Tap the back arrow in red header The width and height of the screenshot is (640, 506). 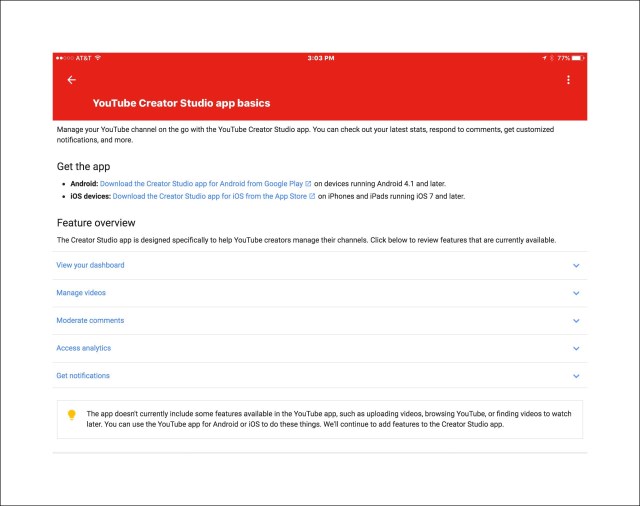[71, 80]
